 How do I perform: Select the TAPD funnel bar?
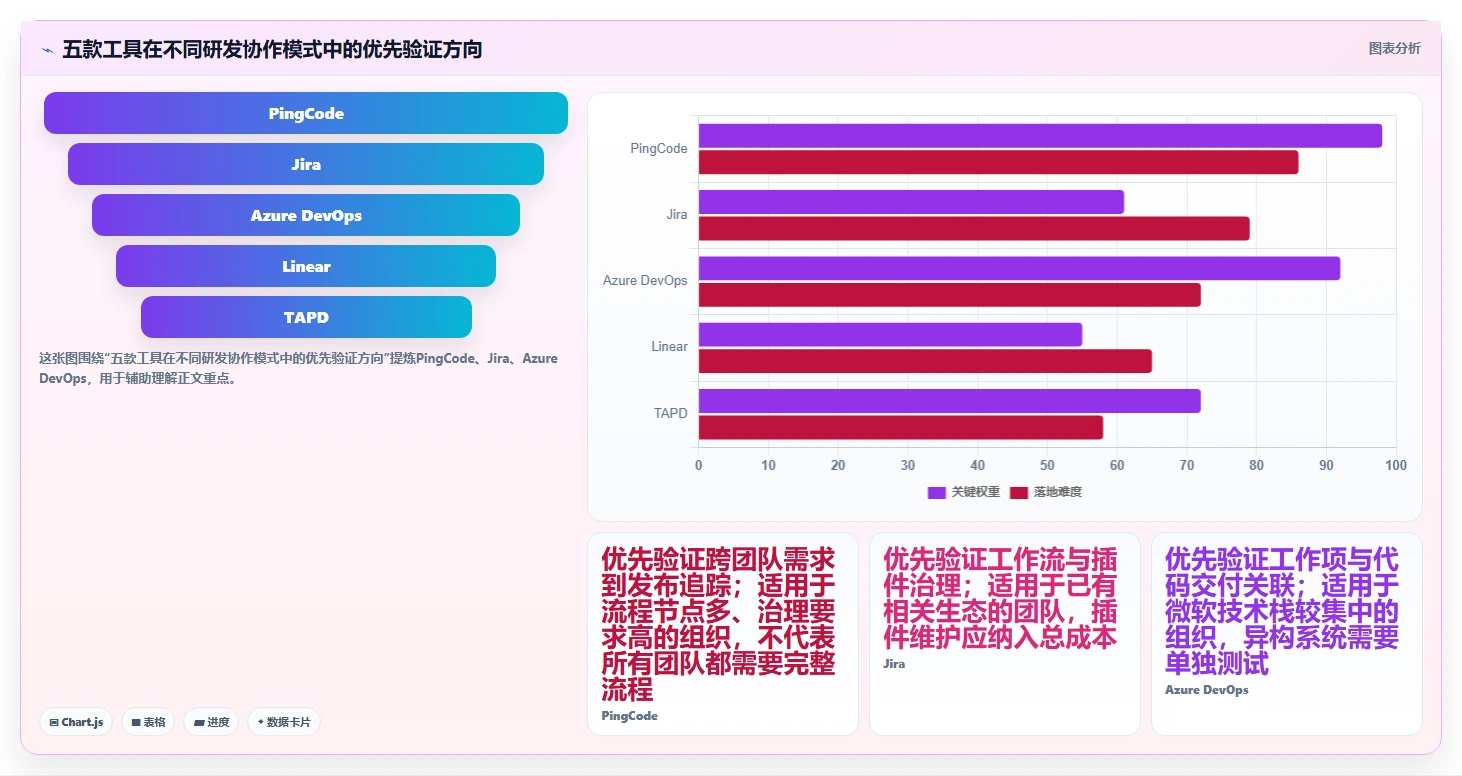pos(306,317)
